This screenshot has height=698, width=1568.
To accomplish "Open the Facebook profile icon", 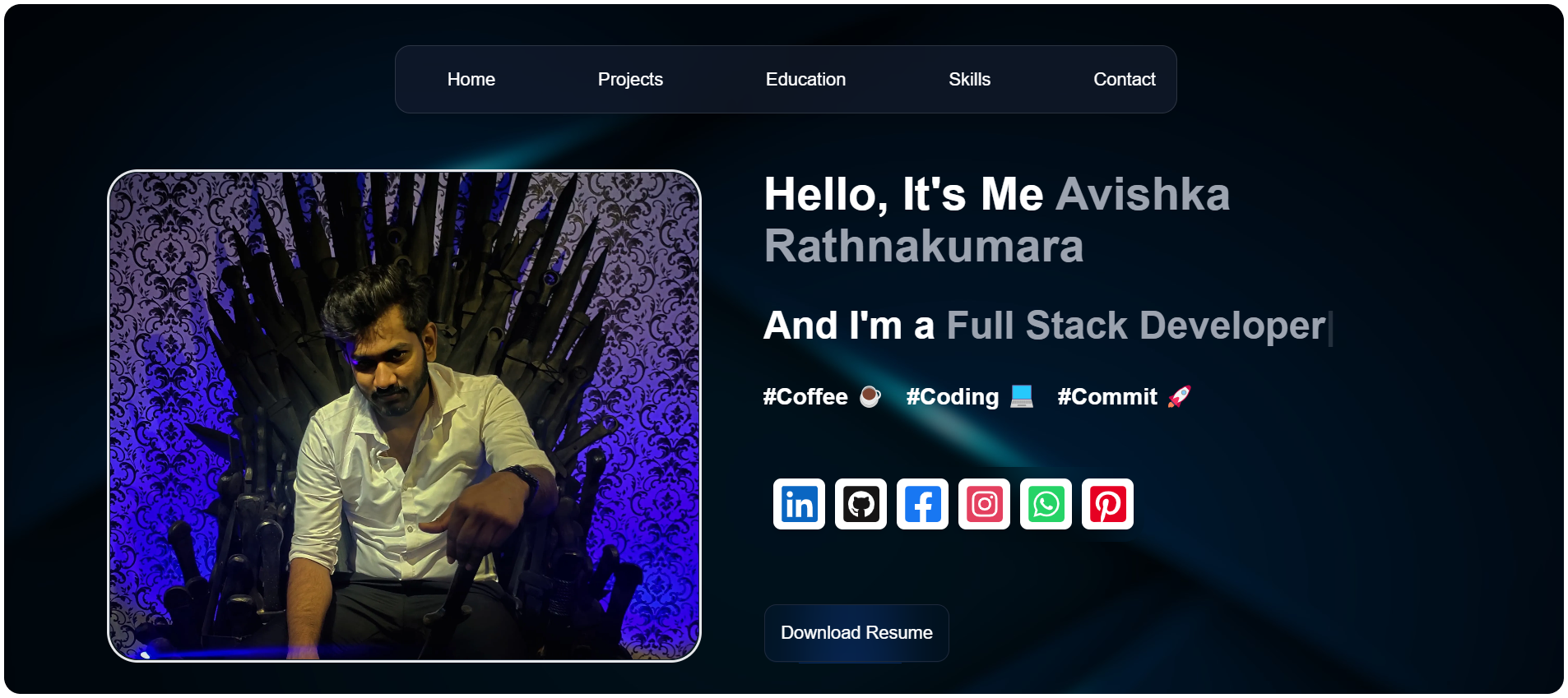I will (x=922, y=504).
